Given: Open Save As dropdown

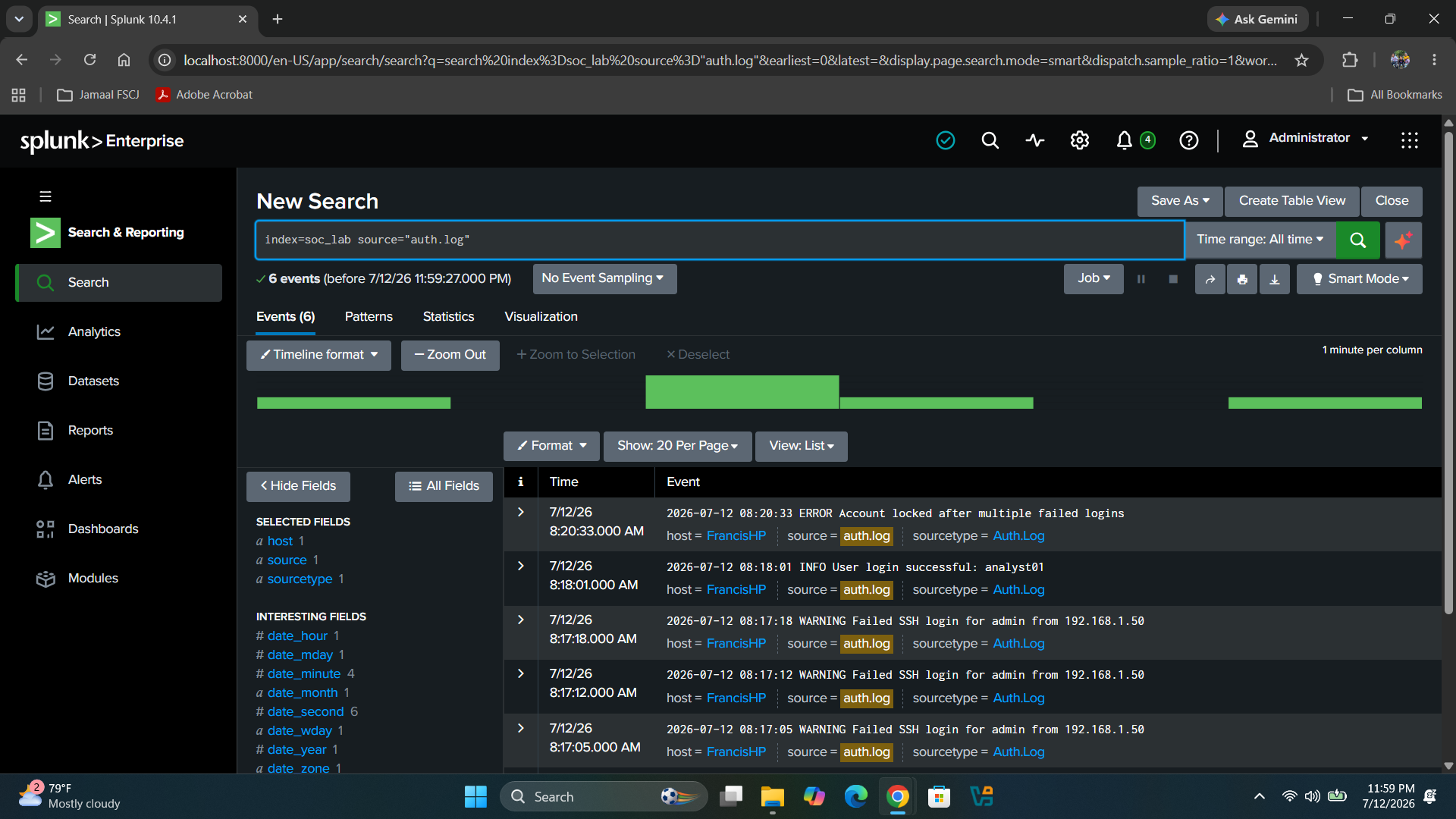Looking at the screenshot, I should (1180, 201).
